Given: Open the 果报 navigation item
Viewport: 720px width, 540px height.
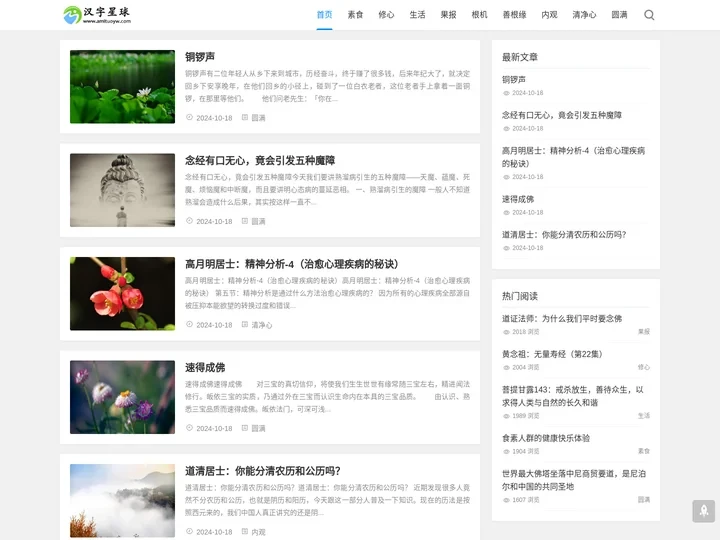Looking at the screenshot, I should point(448,15).
